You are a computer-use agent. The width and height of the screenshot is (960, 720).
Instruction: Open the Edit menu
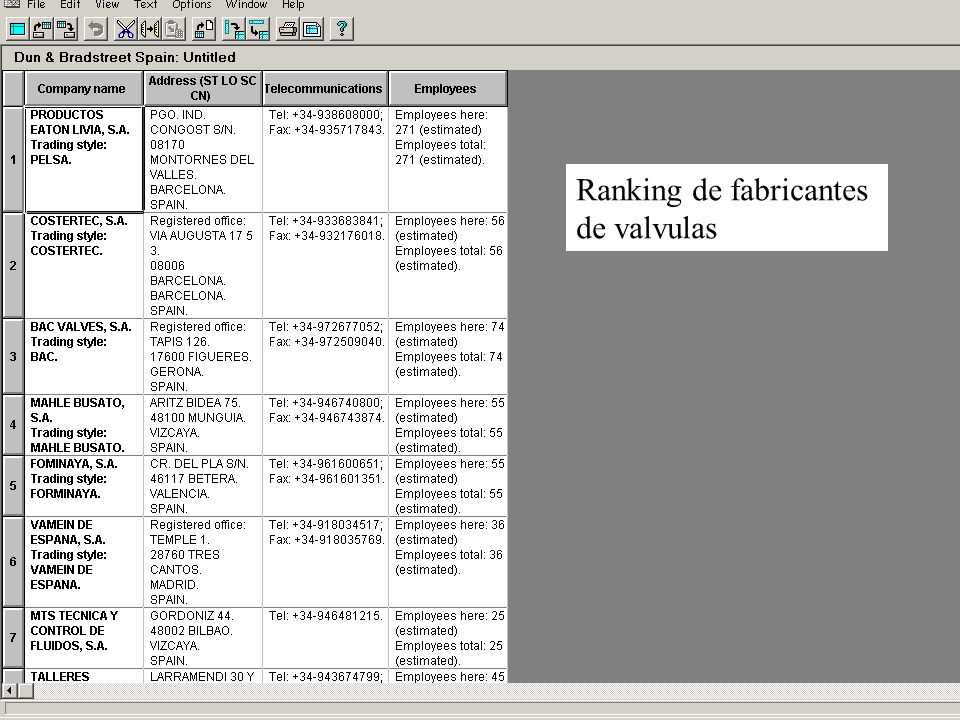(x=70, y=4)
